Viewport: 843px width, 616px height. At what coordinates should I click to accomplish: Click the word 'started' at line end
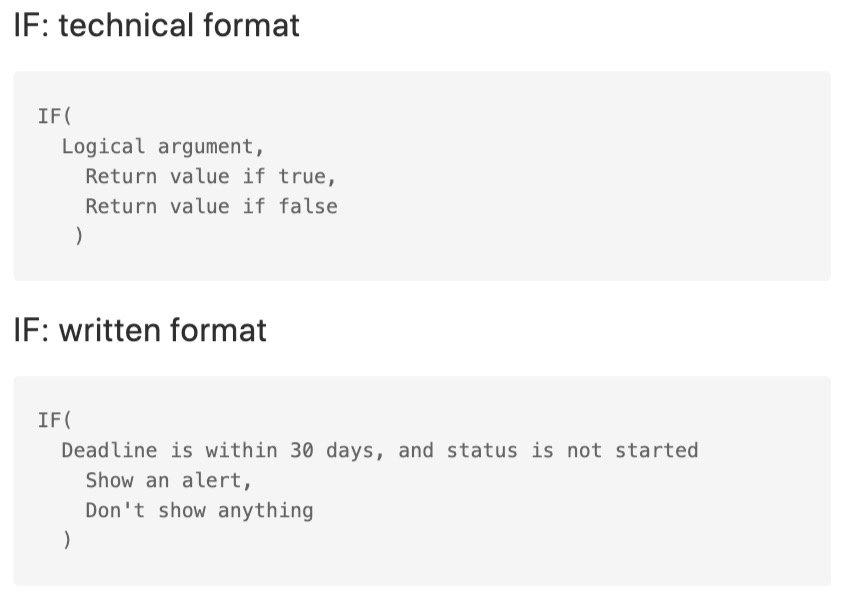(656, 450)
